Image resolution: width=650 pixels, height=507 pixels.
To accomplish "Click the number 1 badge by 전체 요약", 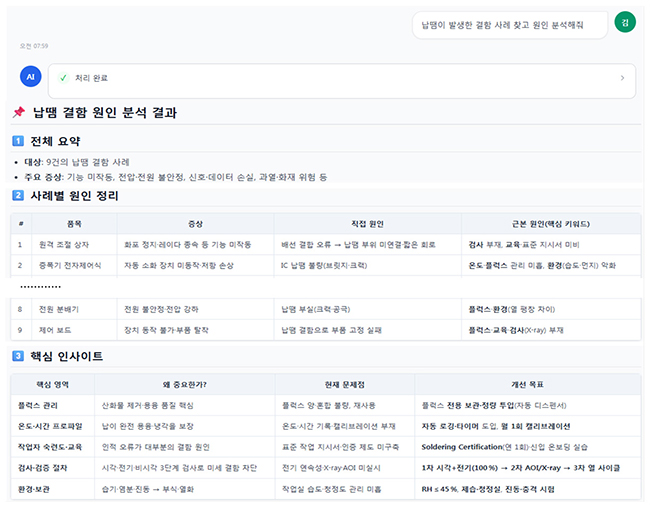I will tap(18, 141).
